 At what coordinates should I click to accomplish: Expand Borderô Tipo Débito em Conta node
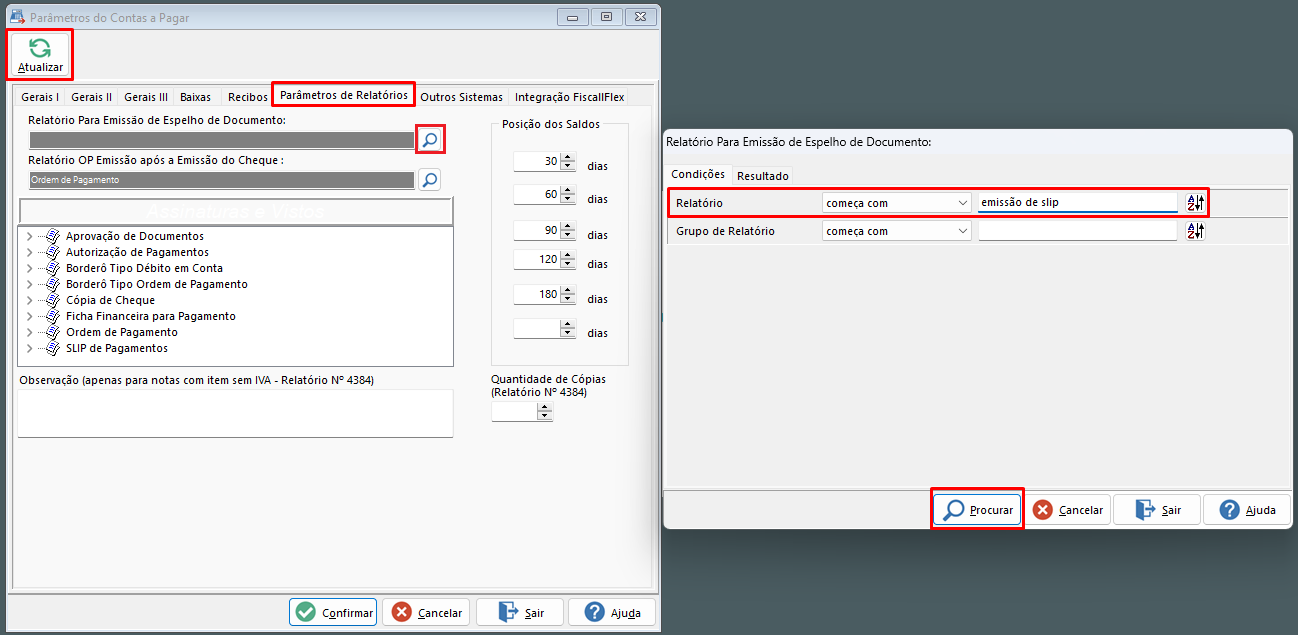29,268
